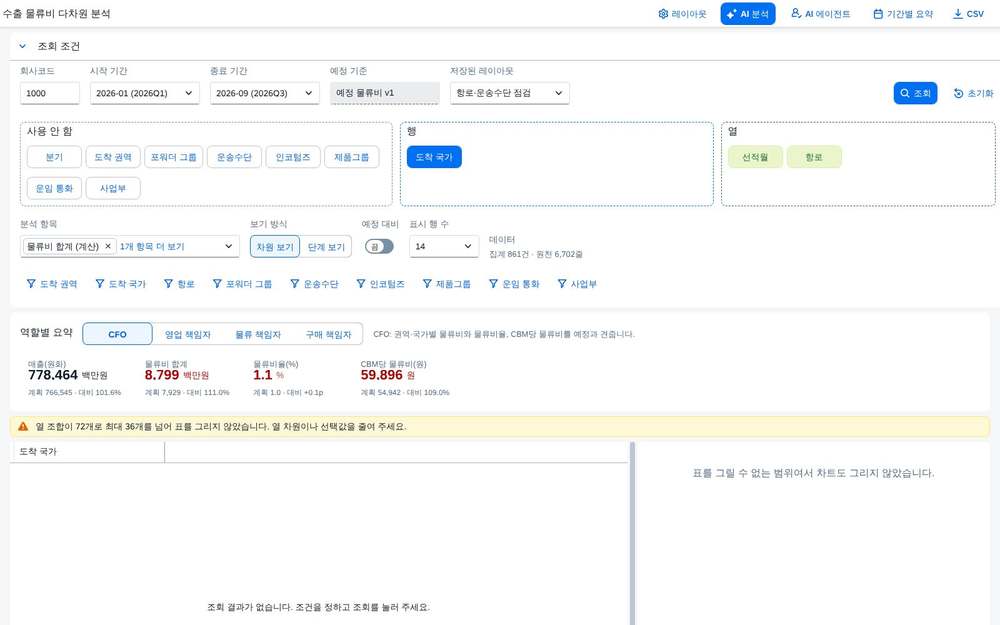The image size is (1000, 625).
Task: Select the CFO role tab
Action: point(117,334)
